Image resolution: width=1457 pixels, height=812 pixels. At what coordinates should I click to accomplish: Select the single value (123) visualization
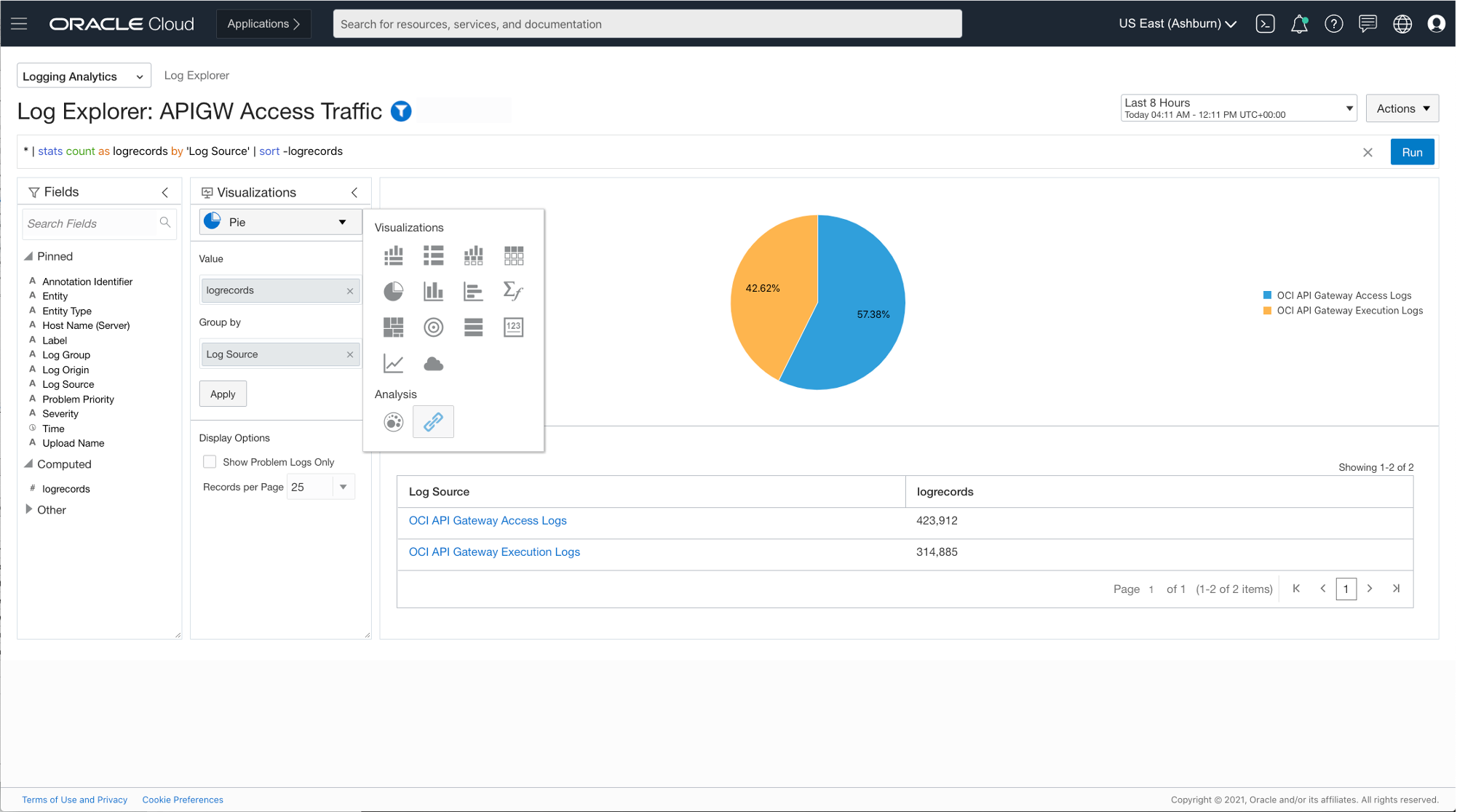coord(513,327)
